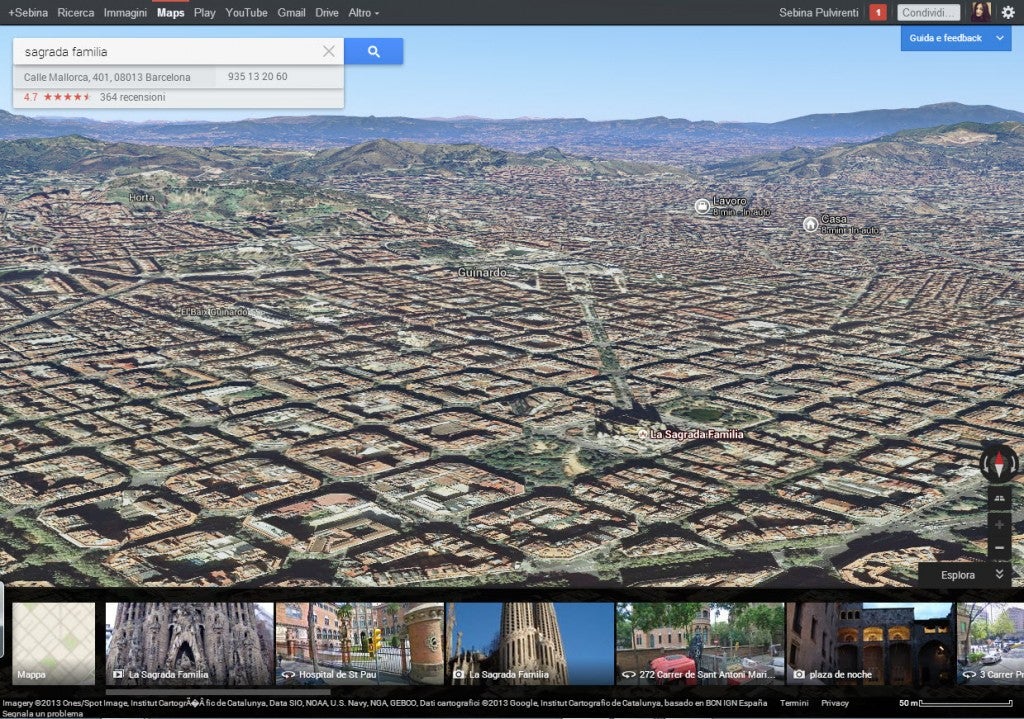Viewport: 1024px width, 719px height.
Task: Collapse the Esplora panel chevron
Action: pyautogui.click(x=999, y=574)
